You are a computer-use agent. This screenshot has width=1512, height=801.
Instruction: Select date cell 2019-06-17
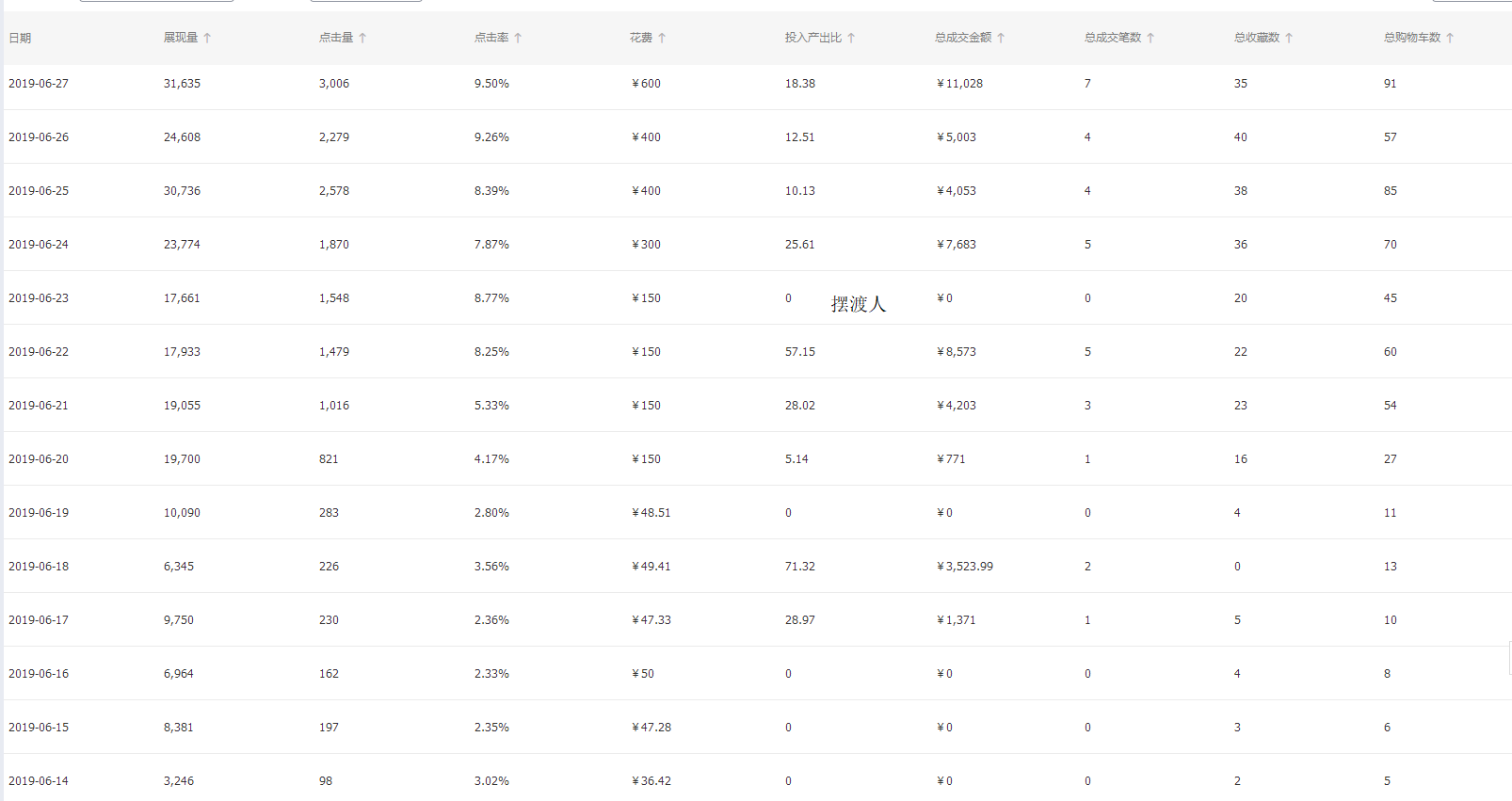pyautogui.click(x=39, y=620)
